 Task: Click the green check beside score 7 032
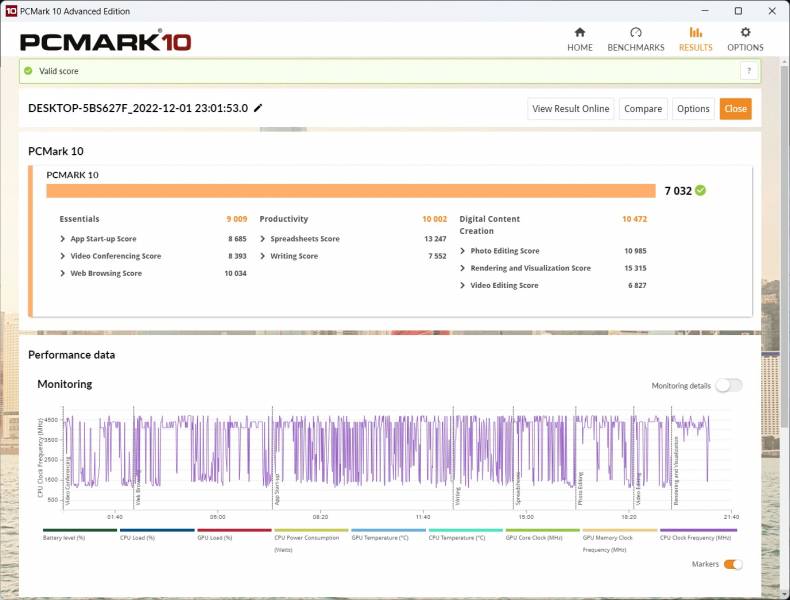click(x=700, y=190)
